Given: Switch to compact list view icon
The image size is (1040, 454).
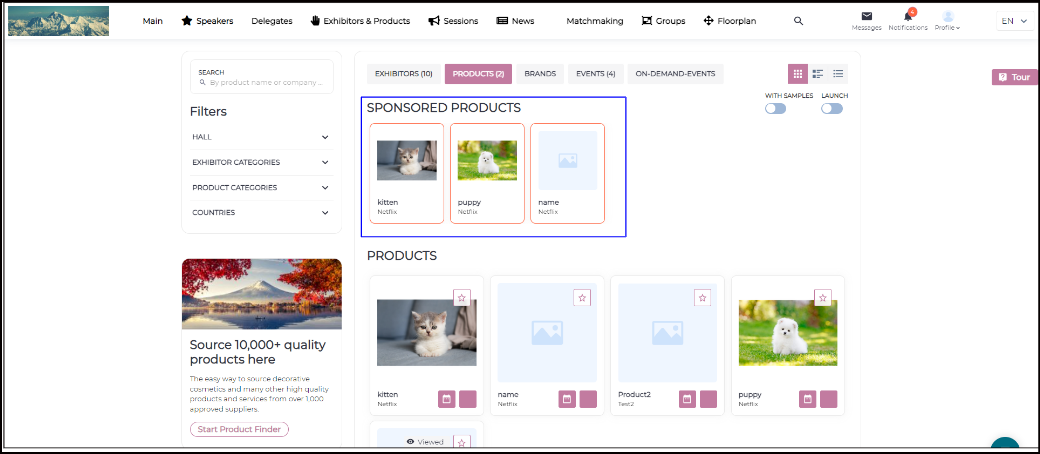Looking at the screenshot, I should [838, 74].
